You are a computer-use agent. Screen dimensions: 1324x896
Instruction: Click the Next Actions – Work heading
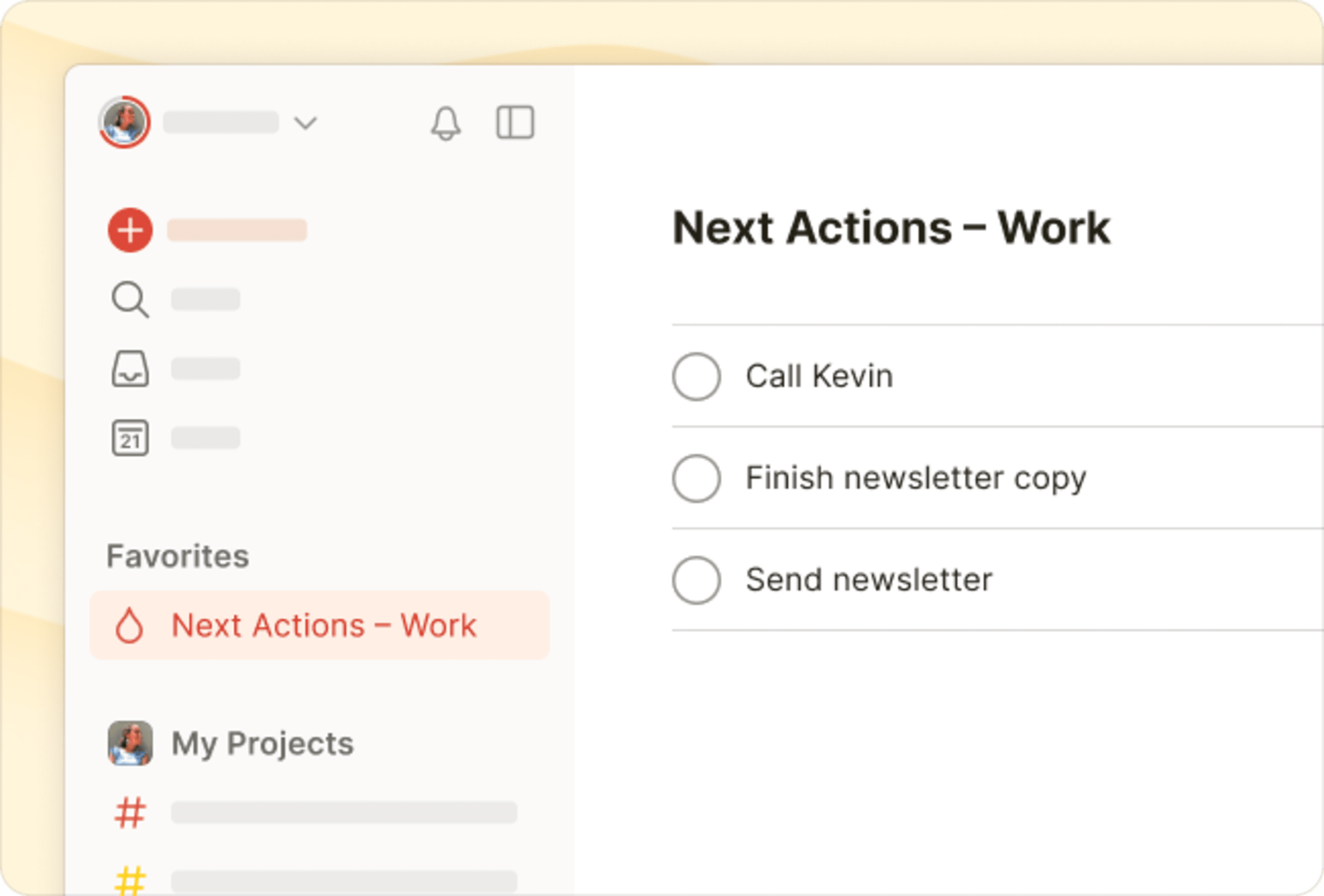tap(891, 228)
